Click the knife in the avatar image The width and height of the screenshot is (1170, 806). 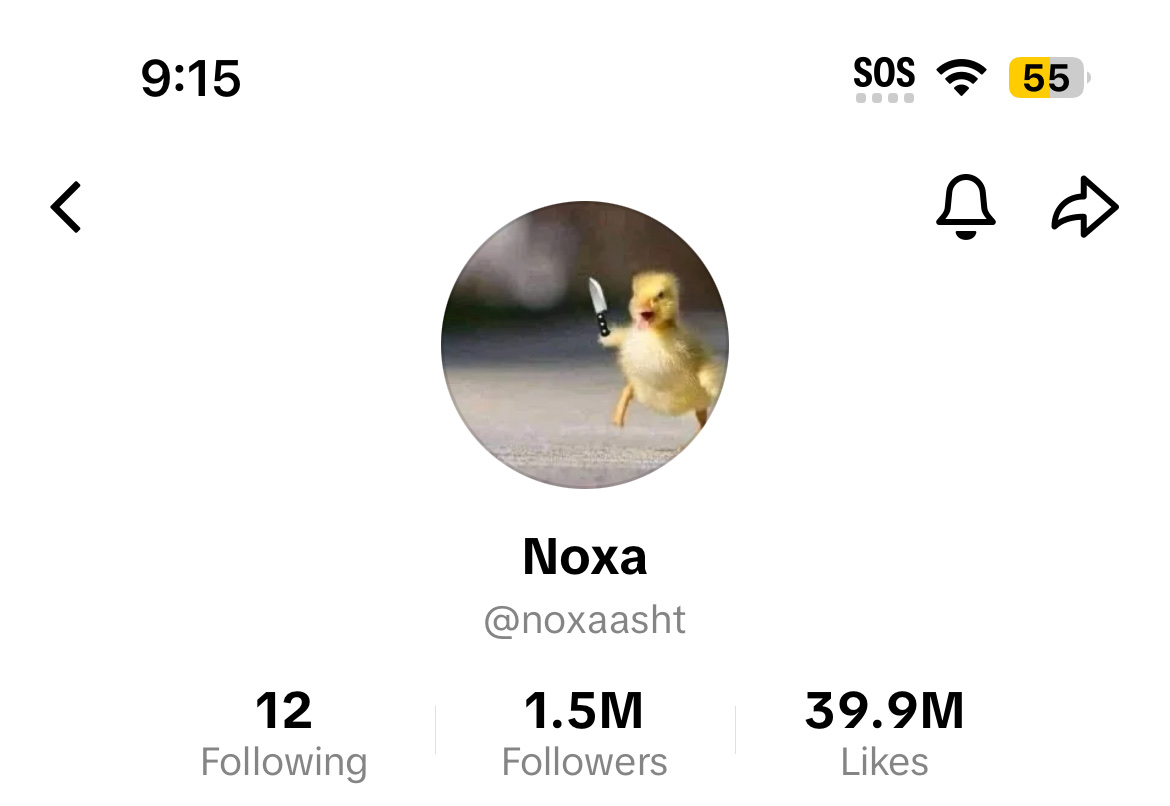point(599,306)
